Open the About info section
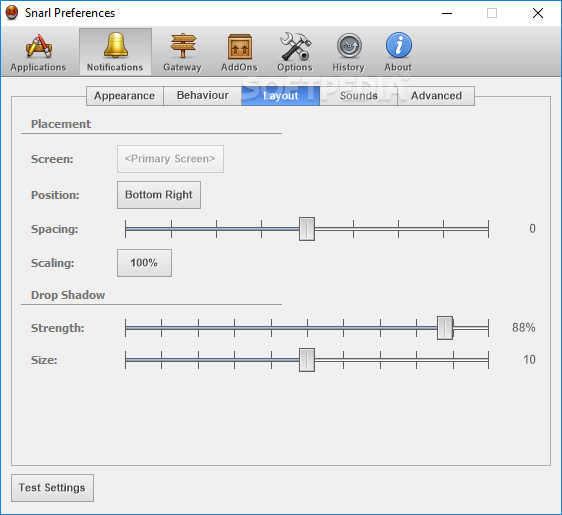Viewport: 562px width, 515px height. 398,52
